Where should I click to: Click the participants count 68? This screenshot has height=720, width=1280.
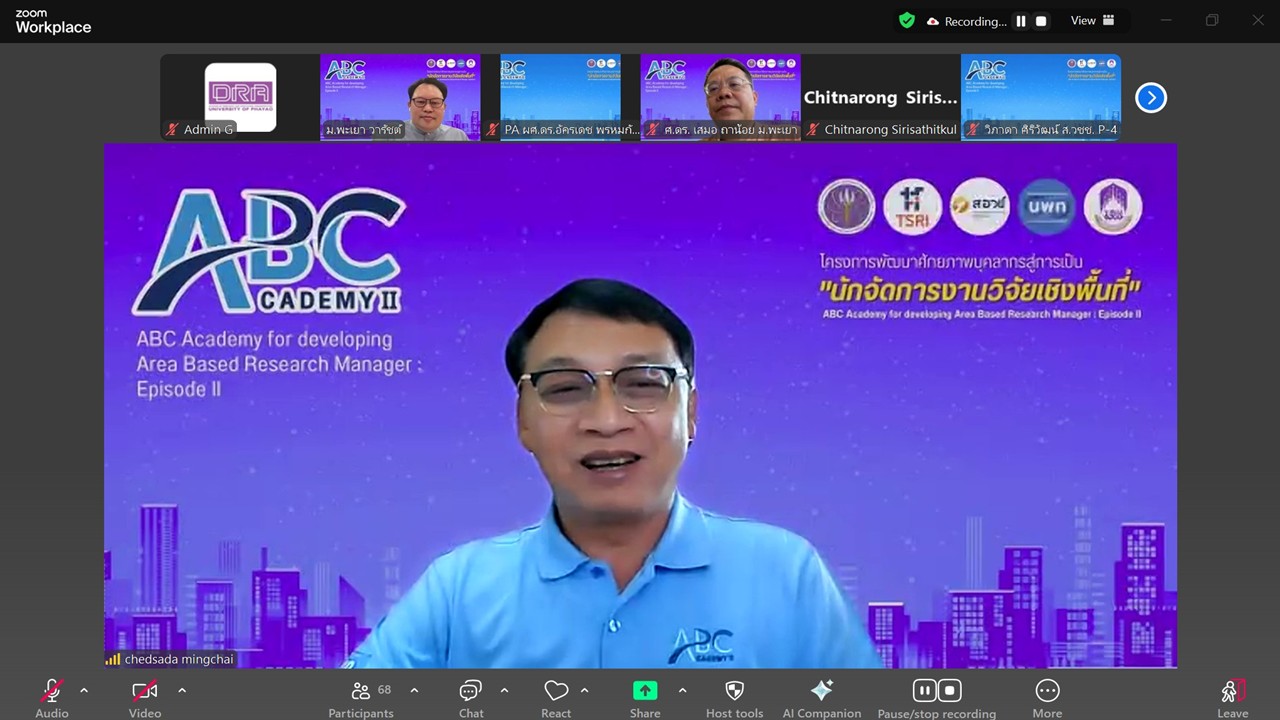pyautogui.click(x=385, y=690)
